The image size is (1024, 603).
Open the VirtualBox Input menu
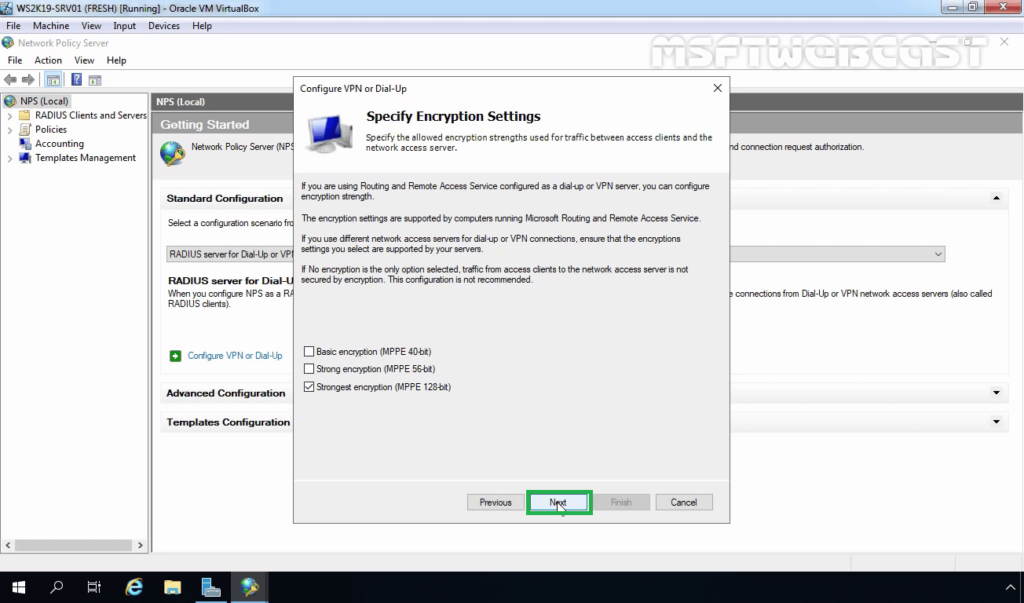pyautogui.click(x=124, y=25)
